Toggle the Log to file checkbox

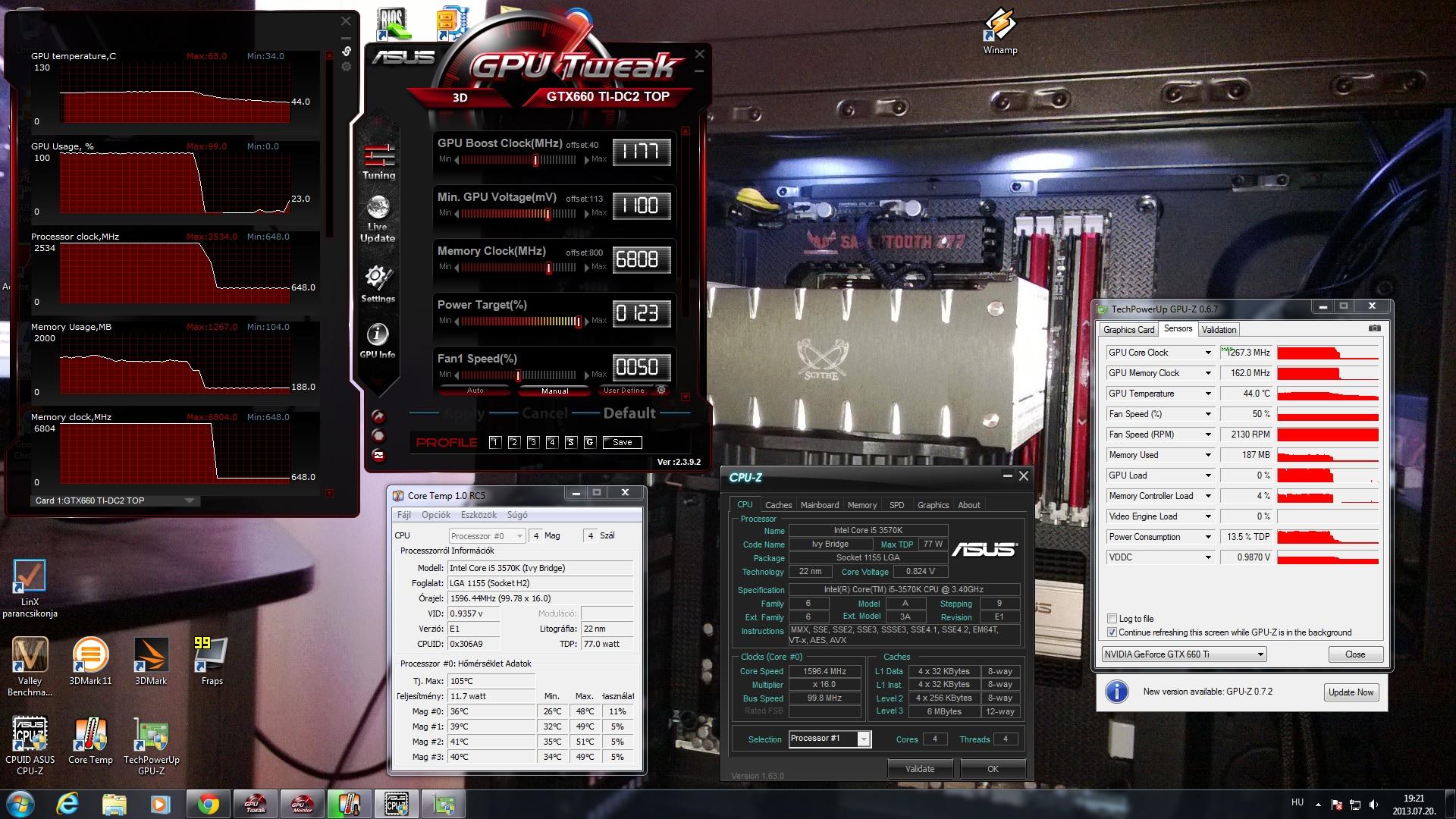(1112, 619)
